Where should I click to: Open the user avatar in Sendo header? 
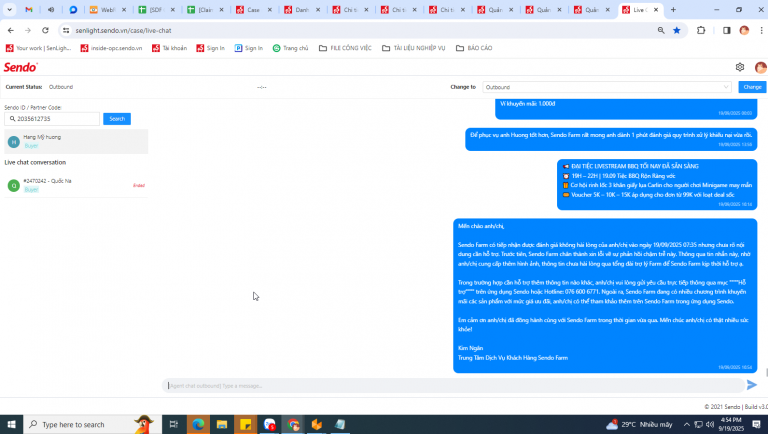760,67
